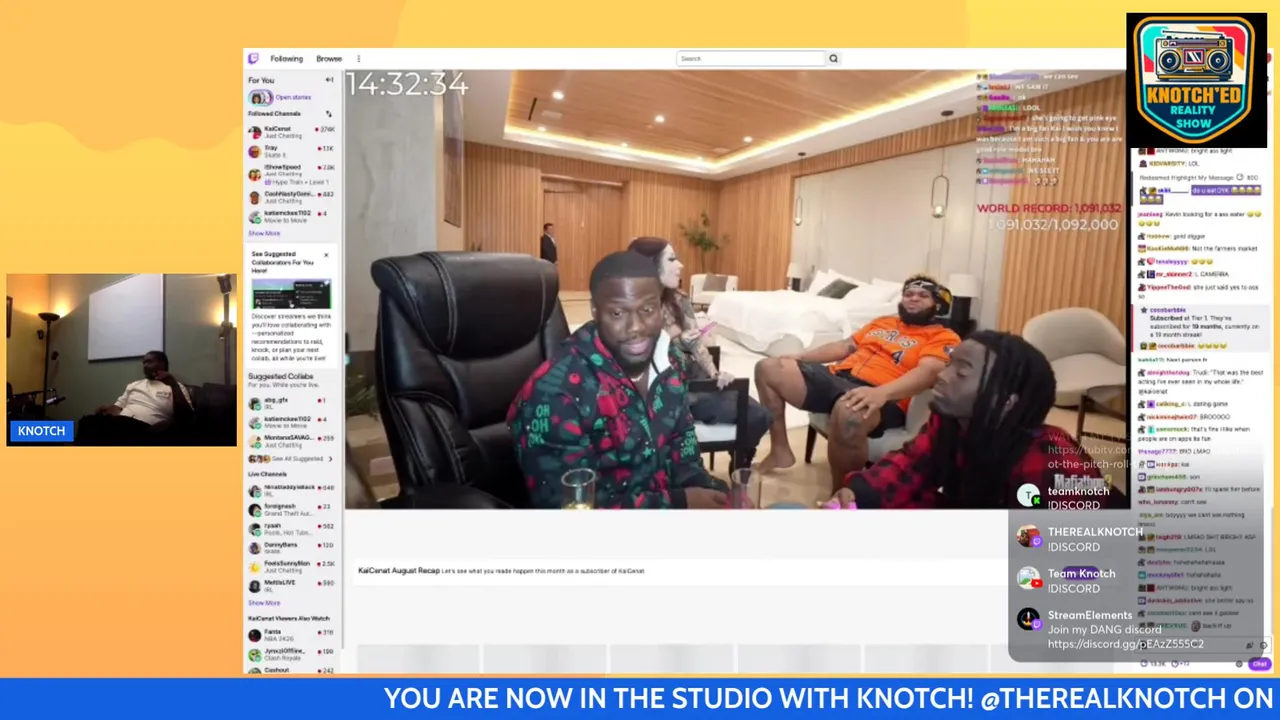Open JynxziOffline Clash Royale channel

[x=291, y=653]
